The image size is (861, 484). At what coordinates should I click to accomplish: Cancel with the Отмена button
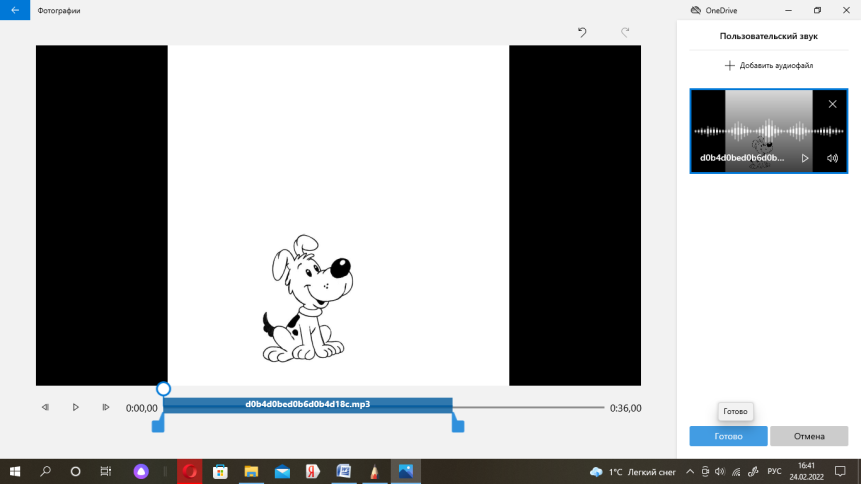[809, 436]
